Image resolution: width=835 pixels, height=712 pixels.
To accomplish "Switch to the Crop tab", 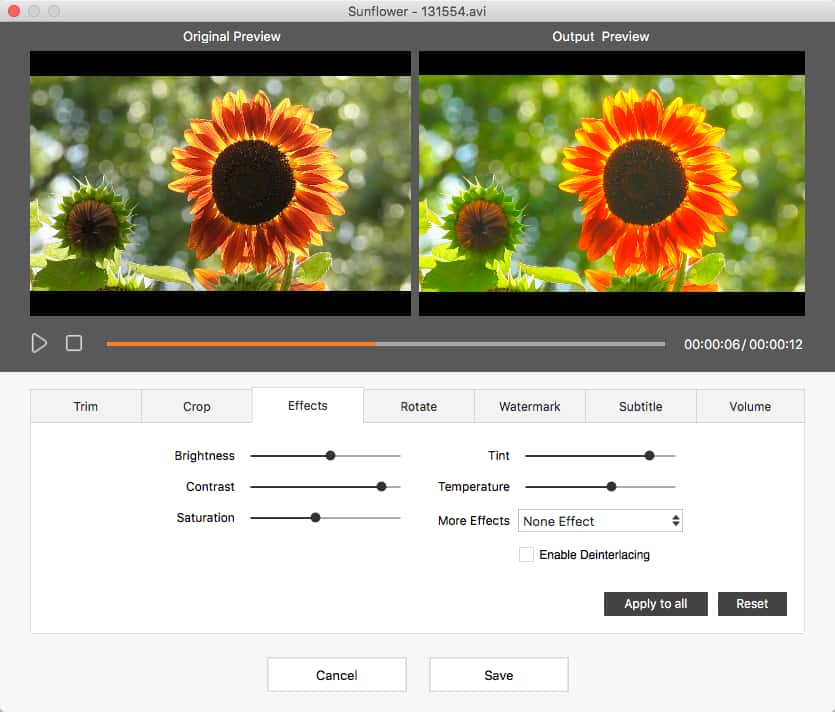I will (196, 406).
